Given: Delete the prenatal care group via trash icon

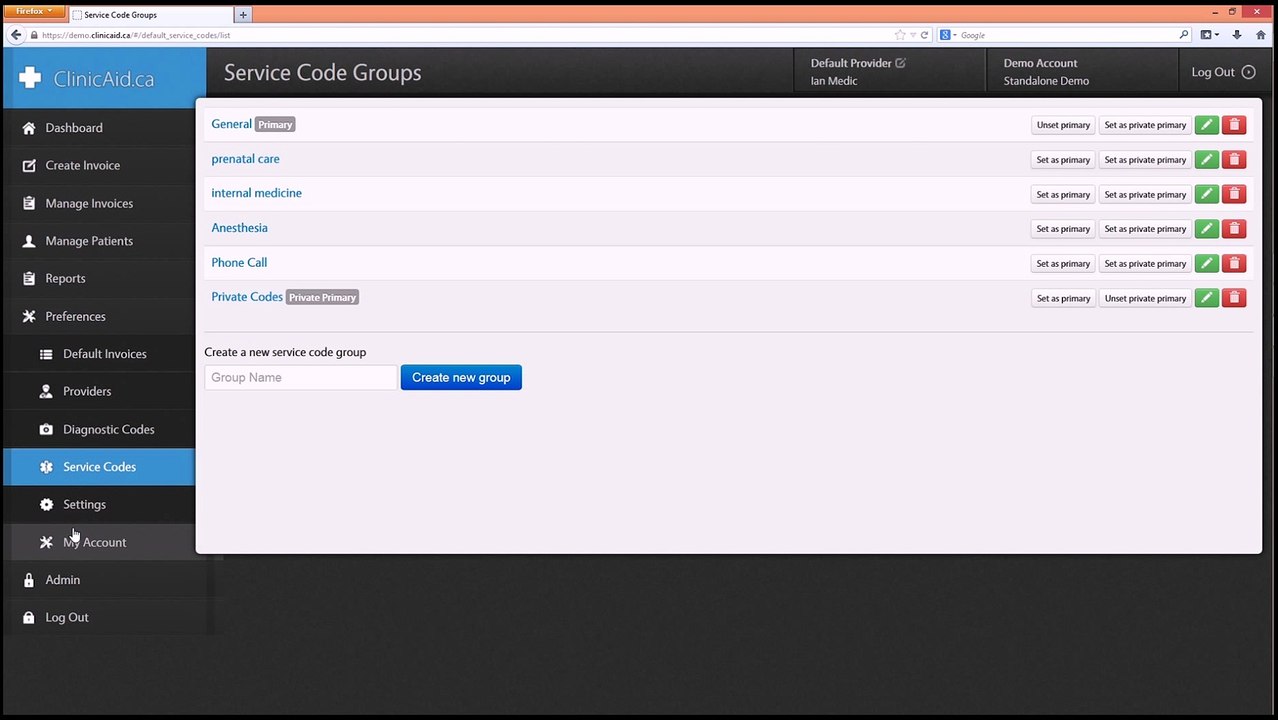Looking at the screenshot, I should 1234,160.
